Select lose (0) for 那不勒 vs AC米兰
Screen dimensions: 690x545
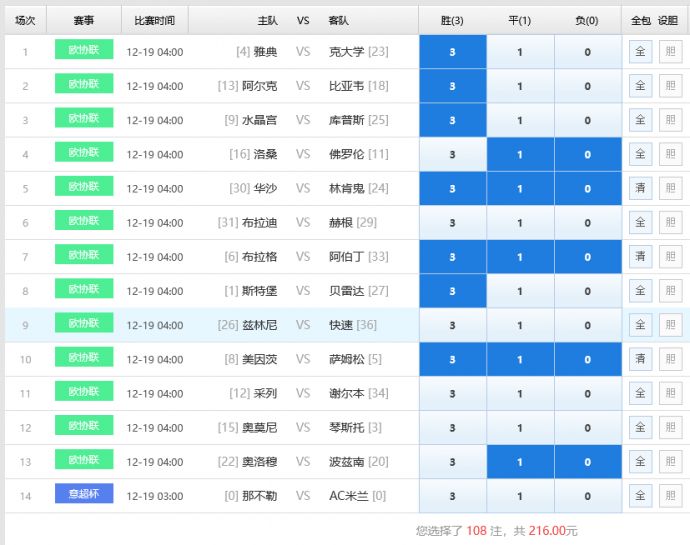click(x=587, y=496)
